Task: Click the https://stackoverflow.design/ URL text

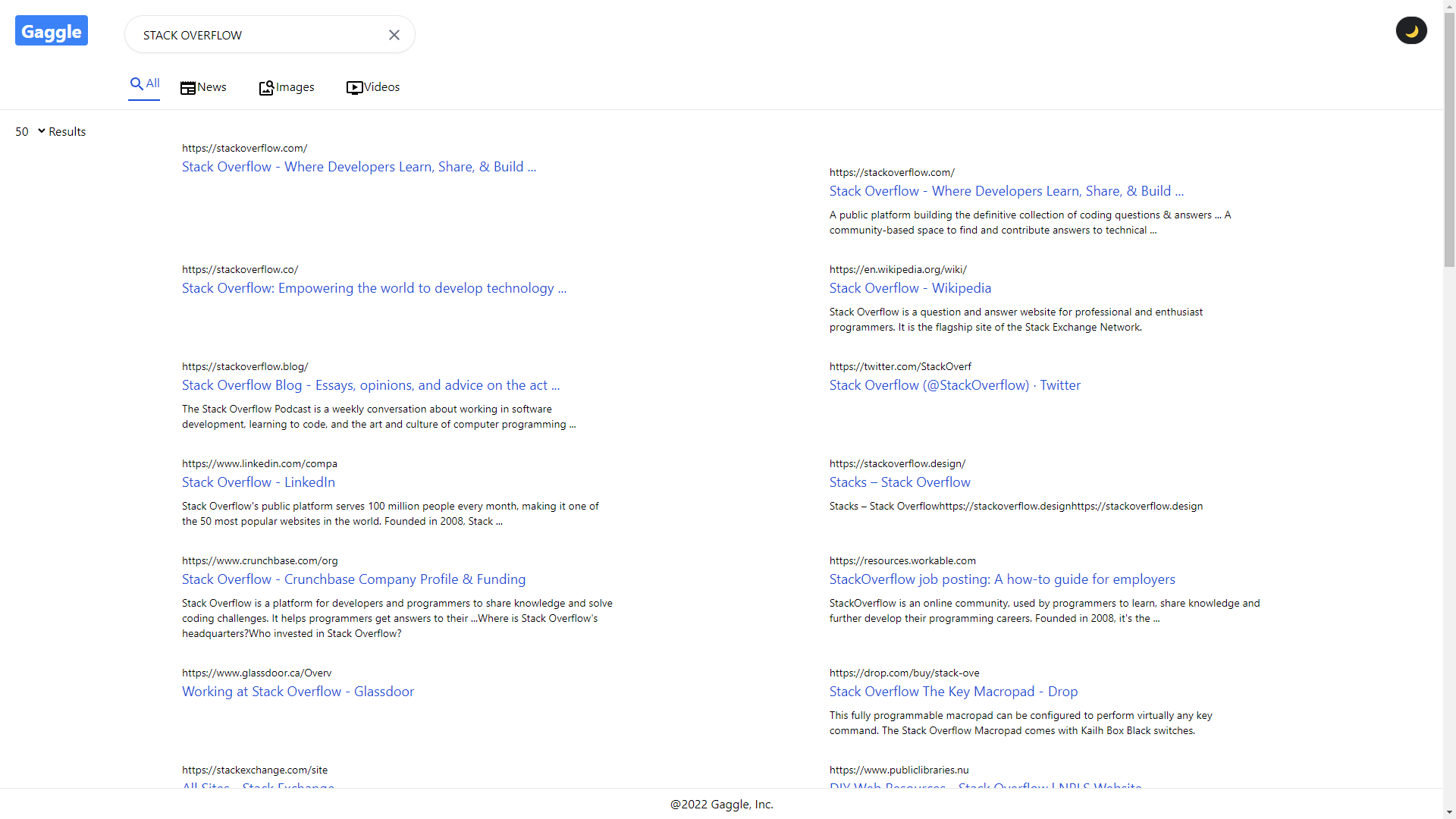Action: (897, 463)
